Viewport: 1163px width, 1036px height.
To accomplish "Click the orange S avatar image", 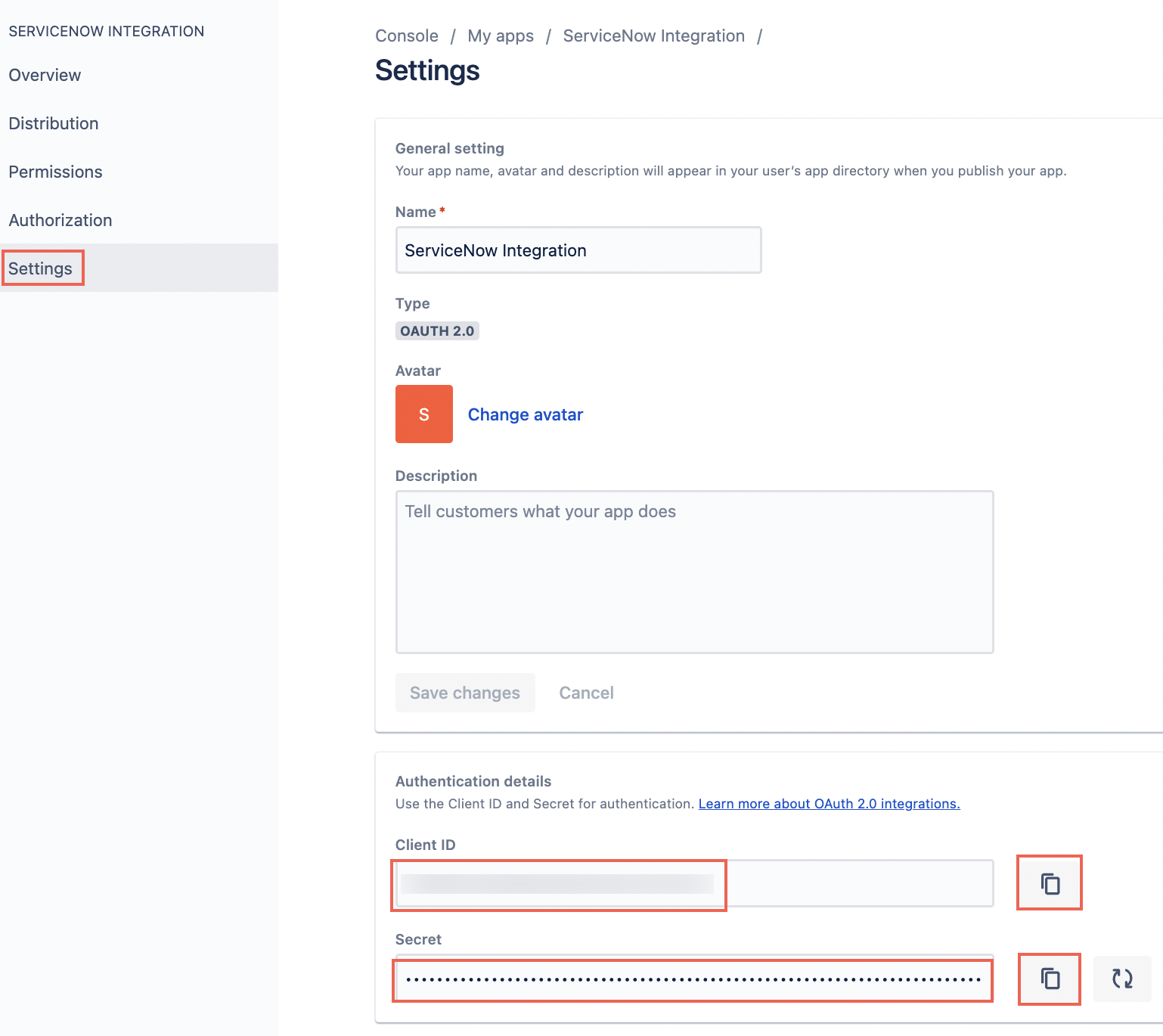I will (424, 414).
